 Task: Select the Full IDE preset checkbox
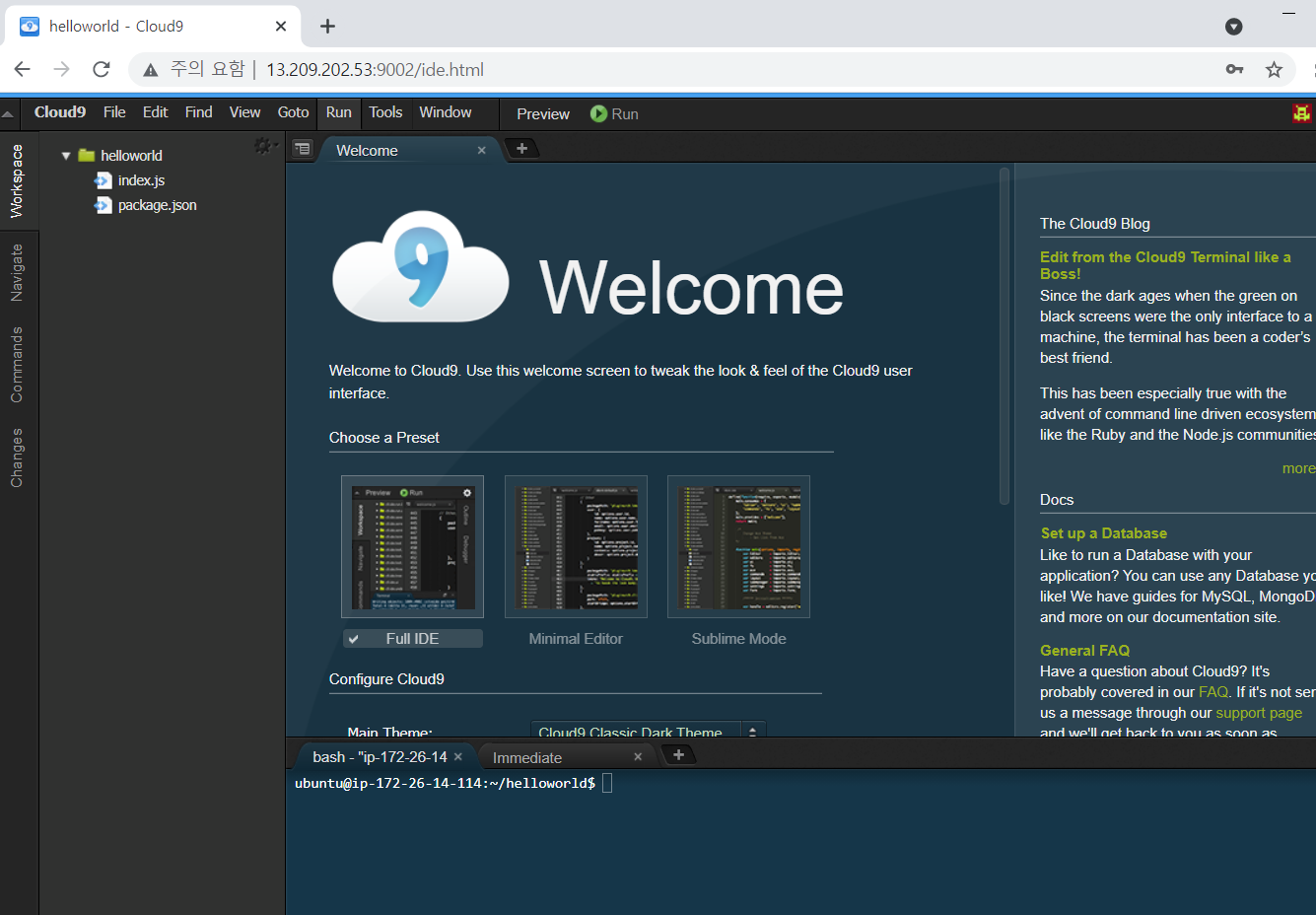[x=353, y=639]
